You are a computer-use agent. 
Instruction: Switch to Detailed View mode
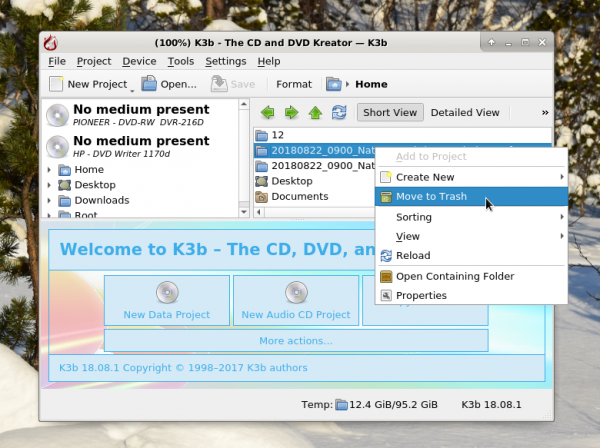(465, 112)
